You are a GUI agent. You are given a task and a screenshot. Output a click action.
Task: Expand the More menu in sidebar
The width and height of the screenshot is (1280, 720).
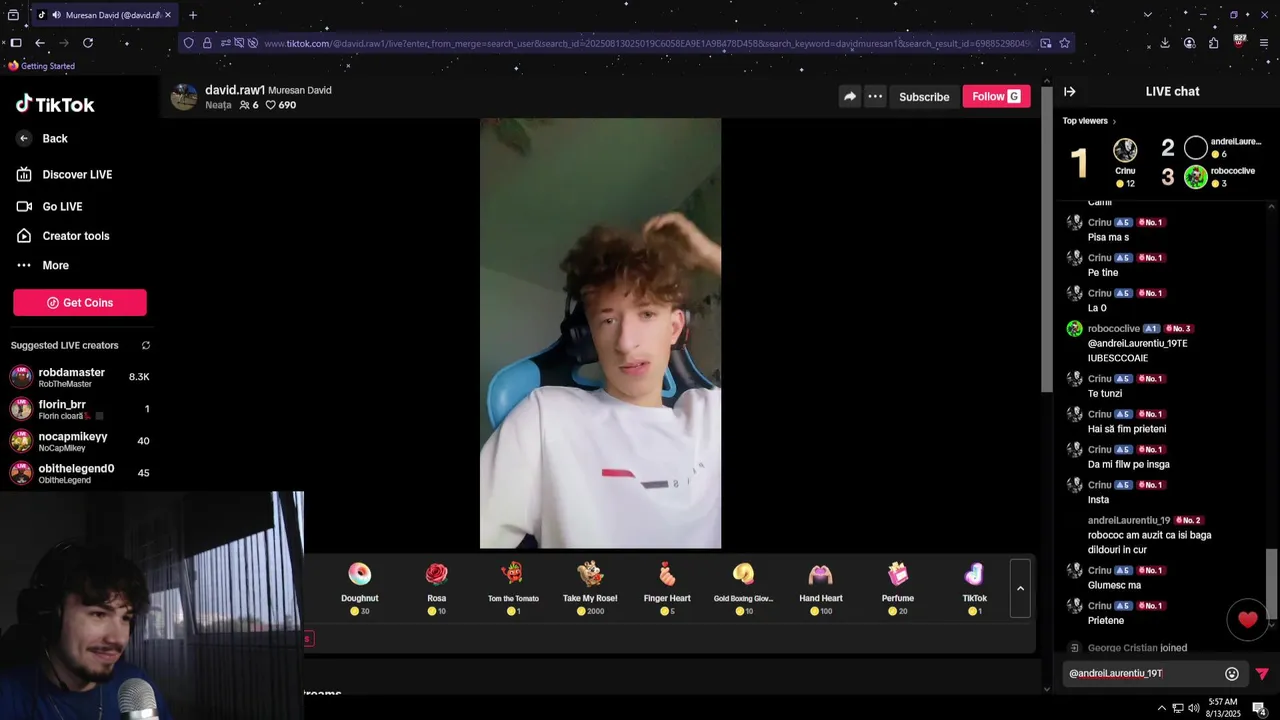(x=42, y=265)
